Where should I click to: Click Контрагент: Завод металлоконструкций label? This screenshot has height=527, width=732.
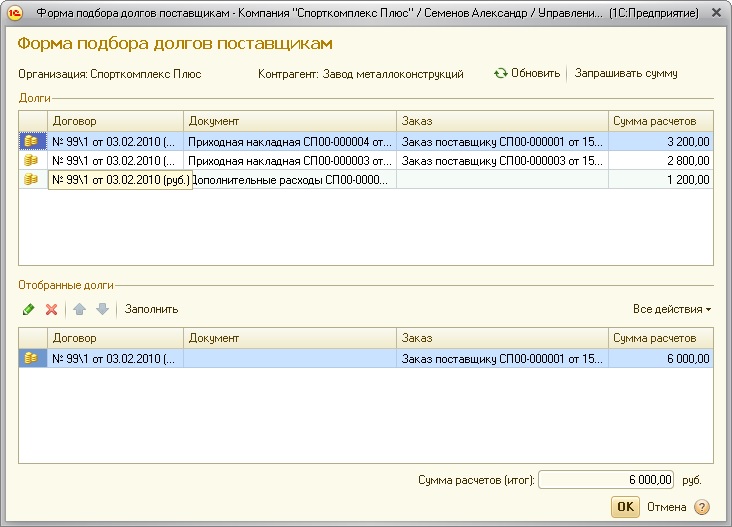[360, 74]
